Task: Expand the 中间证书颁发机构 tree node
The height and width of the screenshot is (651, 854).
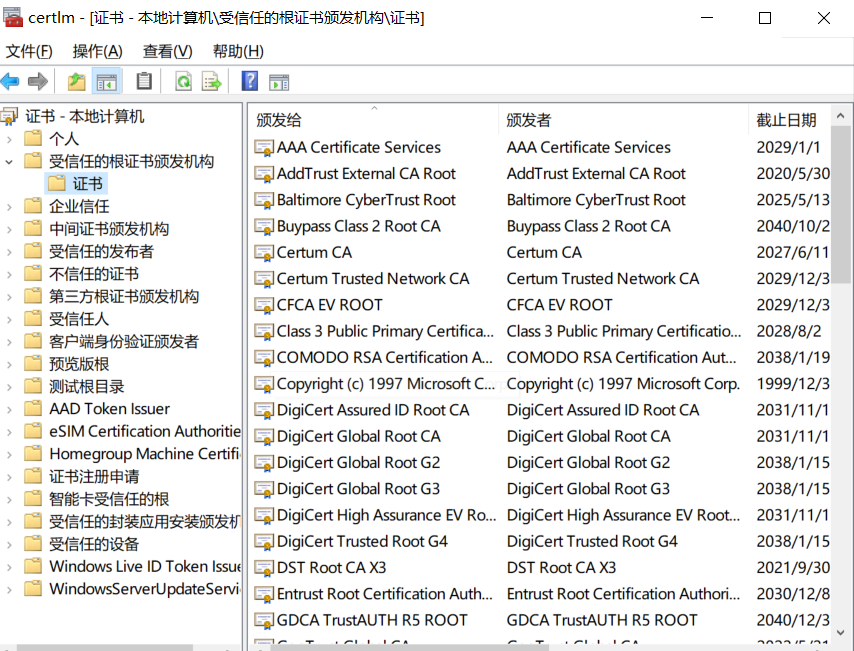Action: coord(9,229)
